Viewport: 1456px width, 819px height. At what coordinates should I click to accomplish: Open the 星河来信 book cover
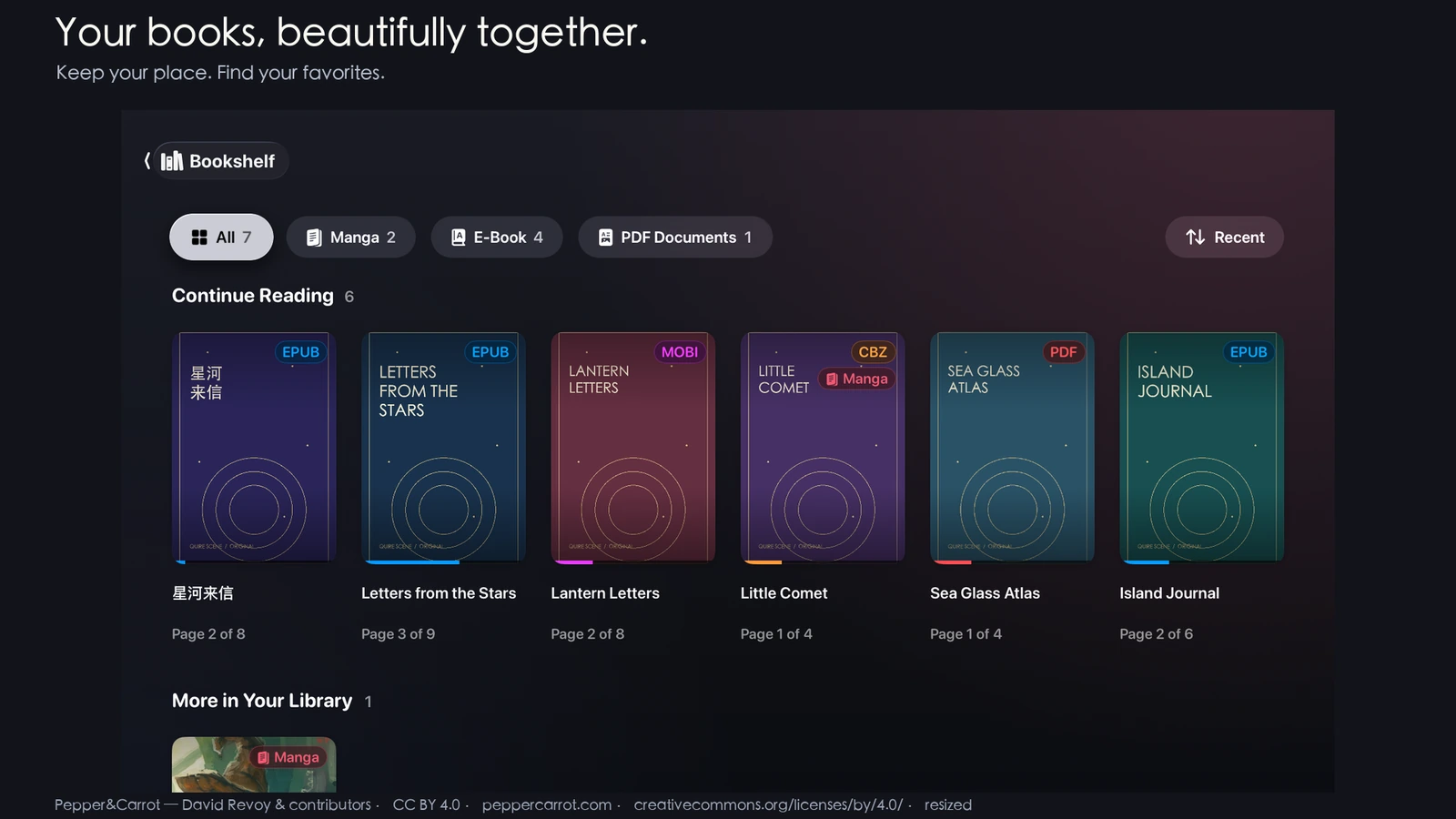click(x=254, y=447)
